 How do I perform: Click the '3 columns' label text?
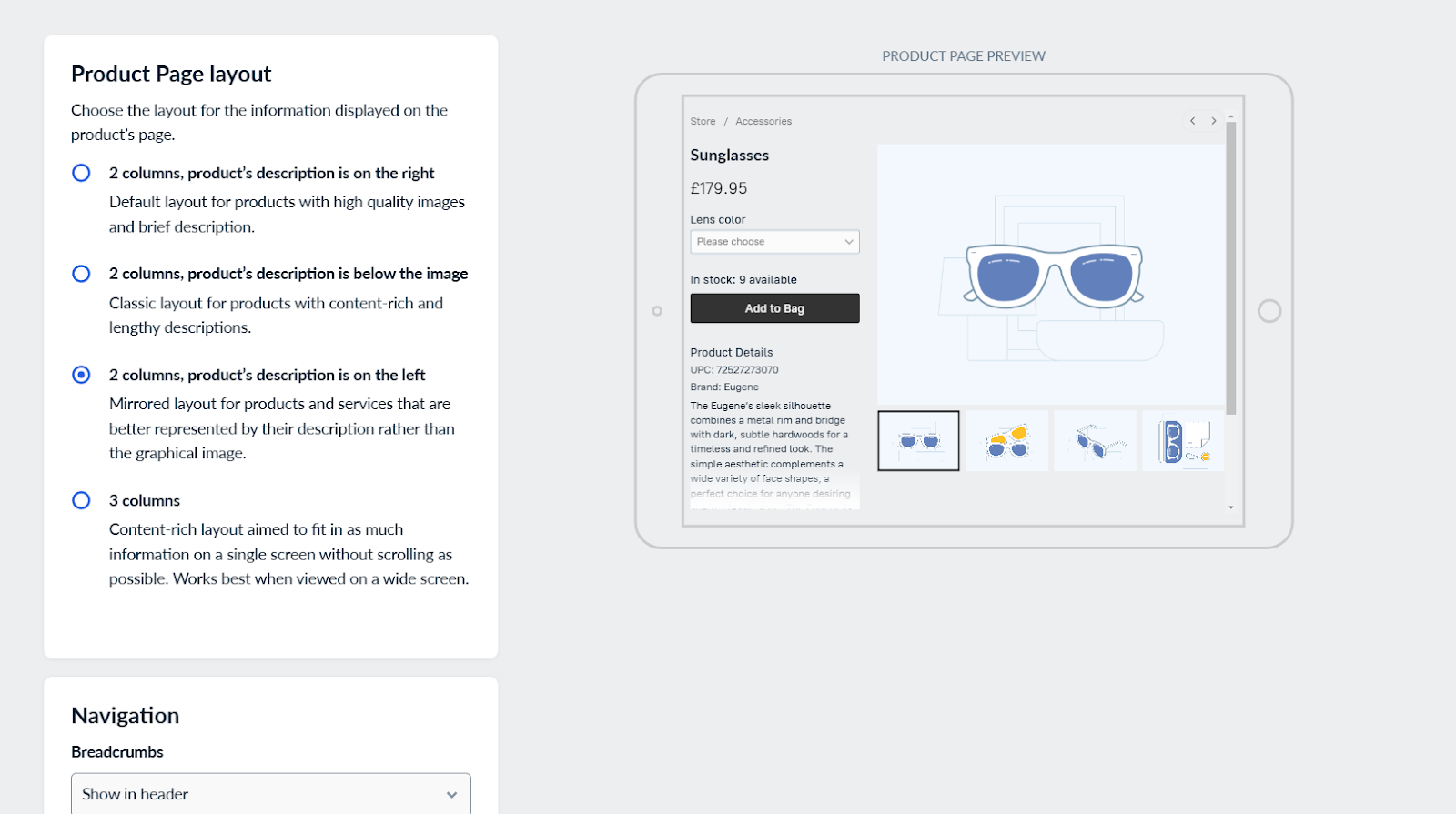(x=145, y=501)
